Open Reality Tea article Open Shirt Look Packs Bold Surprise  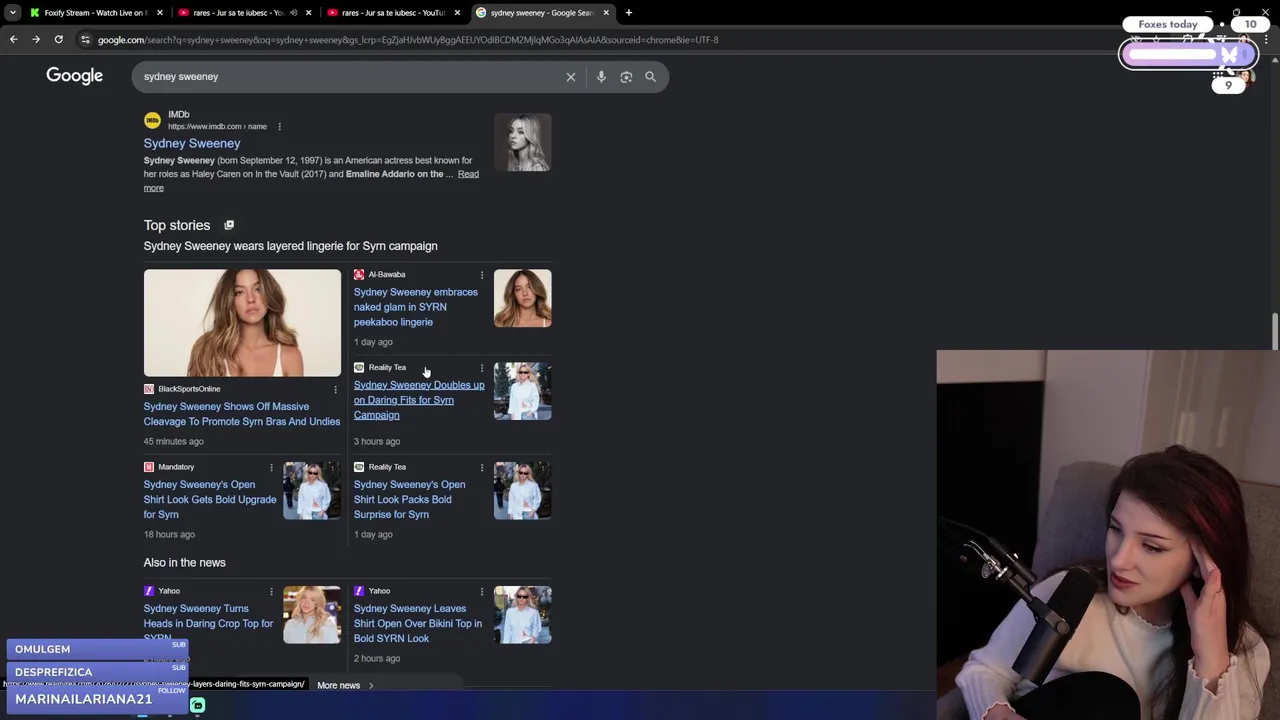pos(409,499)
